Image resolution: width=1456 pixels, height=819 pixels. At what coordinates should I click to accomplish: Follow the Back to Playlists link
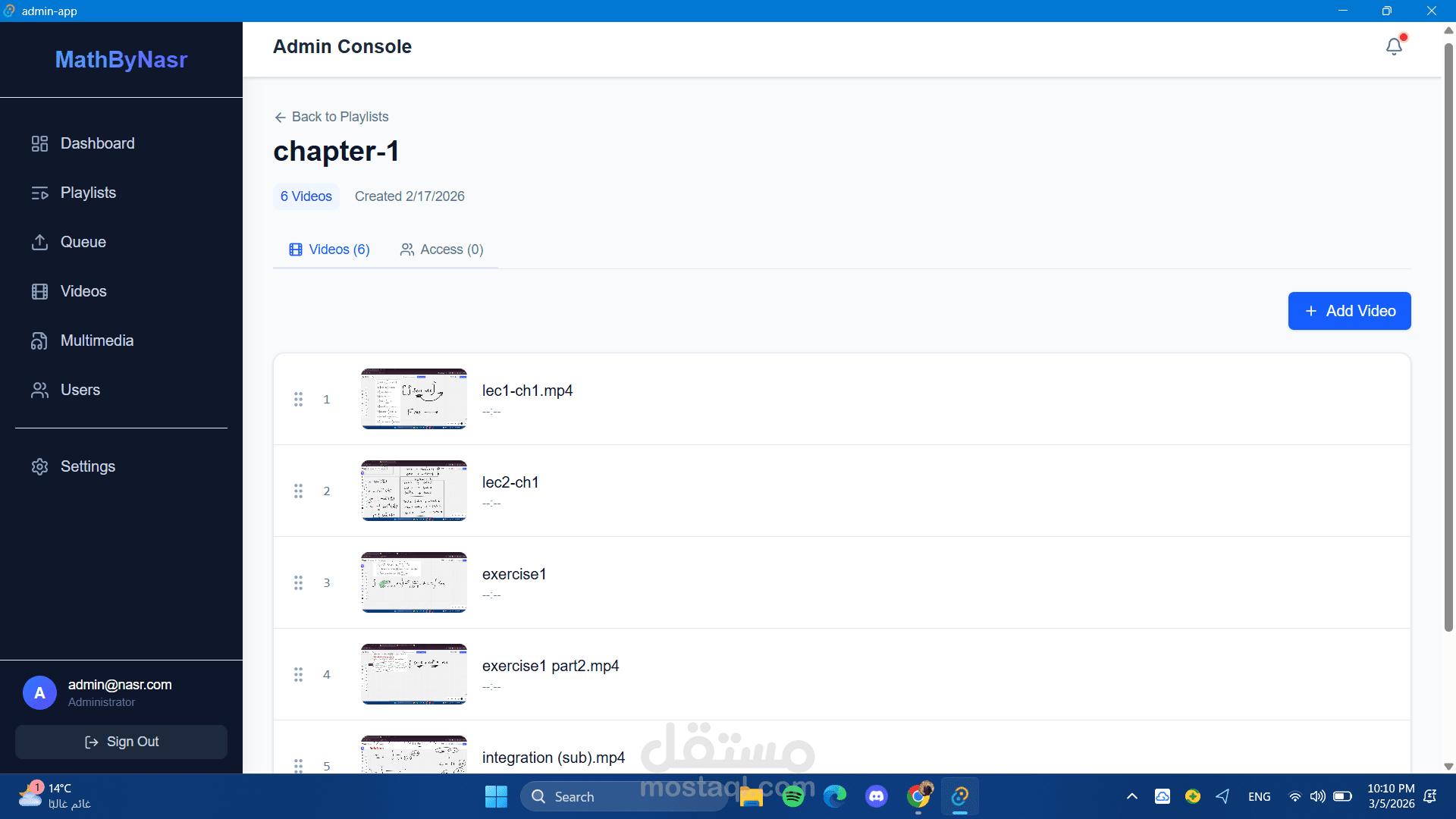point(331,117)
